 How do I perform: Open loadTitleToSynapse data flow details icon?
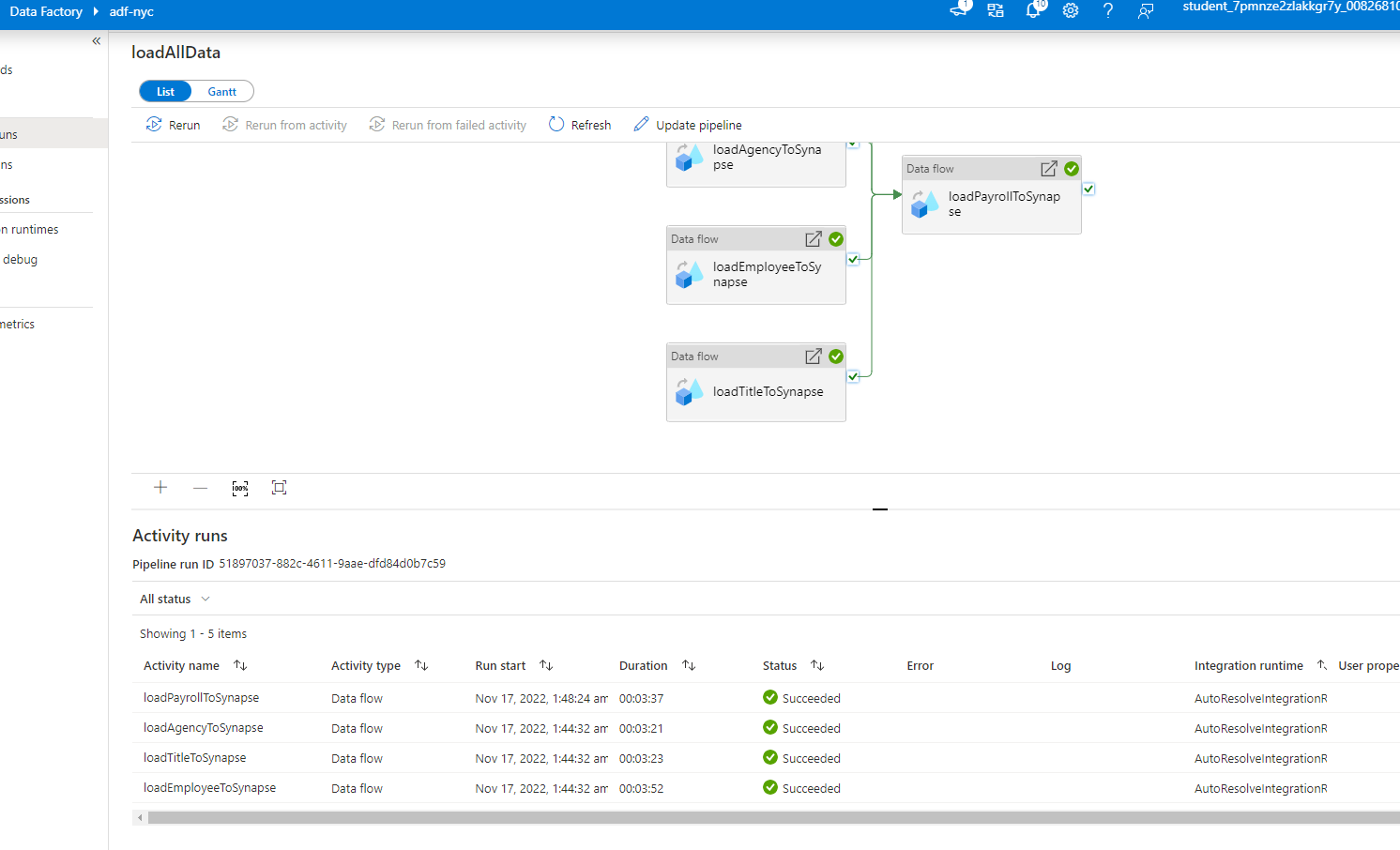pos(814,357)
